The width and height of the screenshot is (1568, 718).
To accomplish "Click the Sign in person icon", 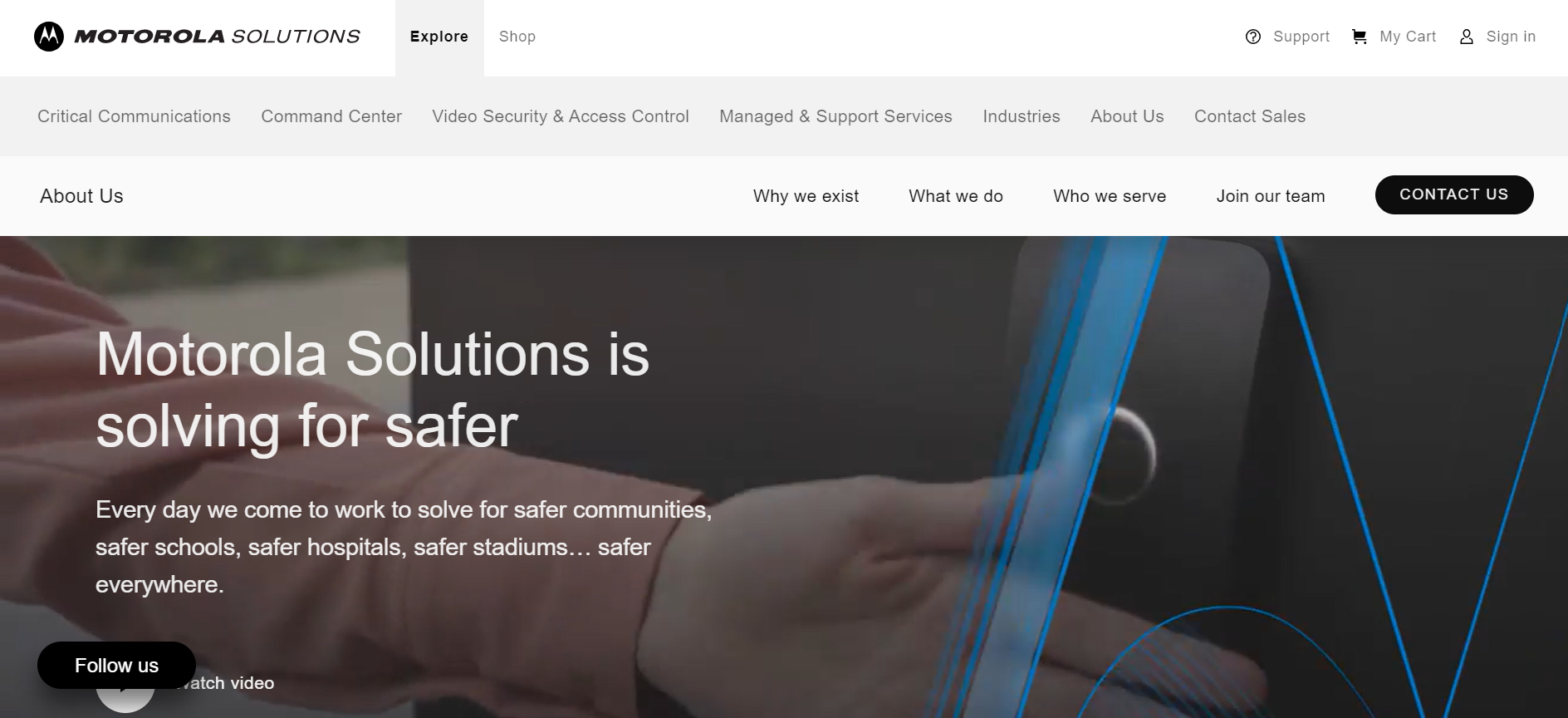I will coord(1467,37).
